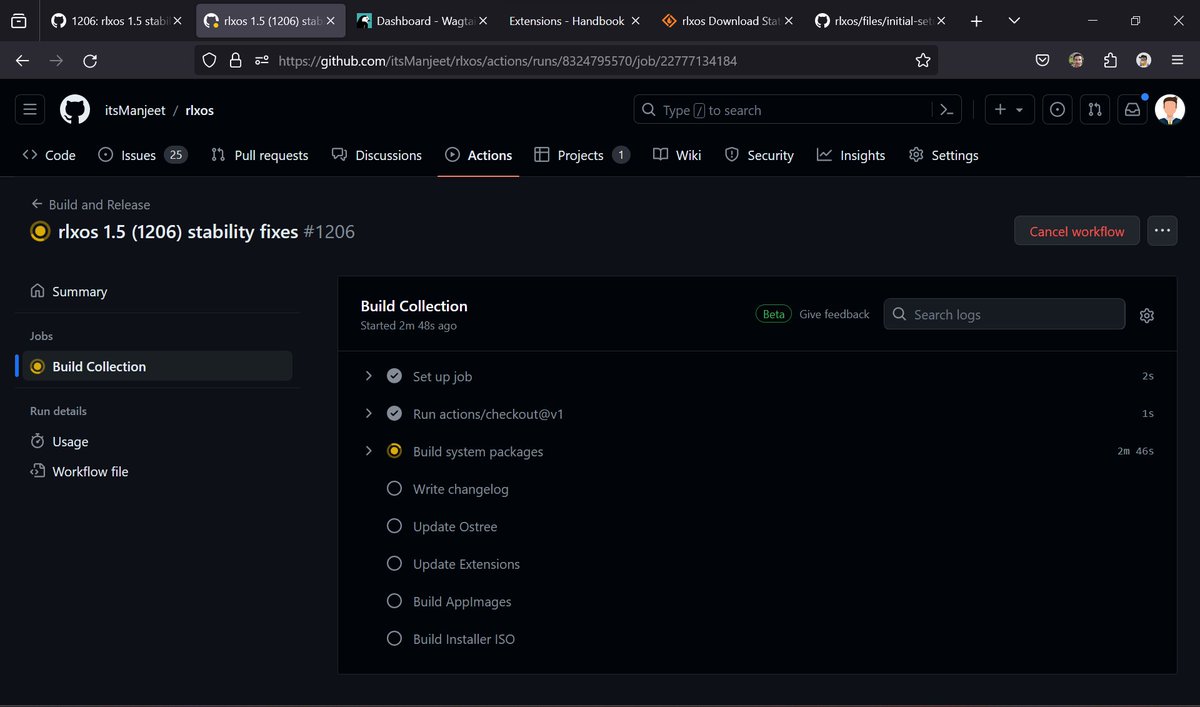
Task: Open the more workflow options ellipsis
Action: 1162,231
